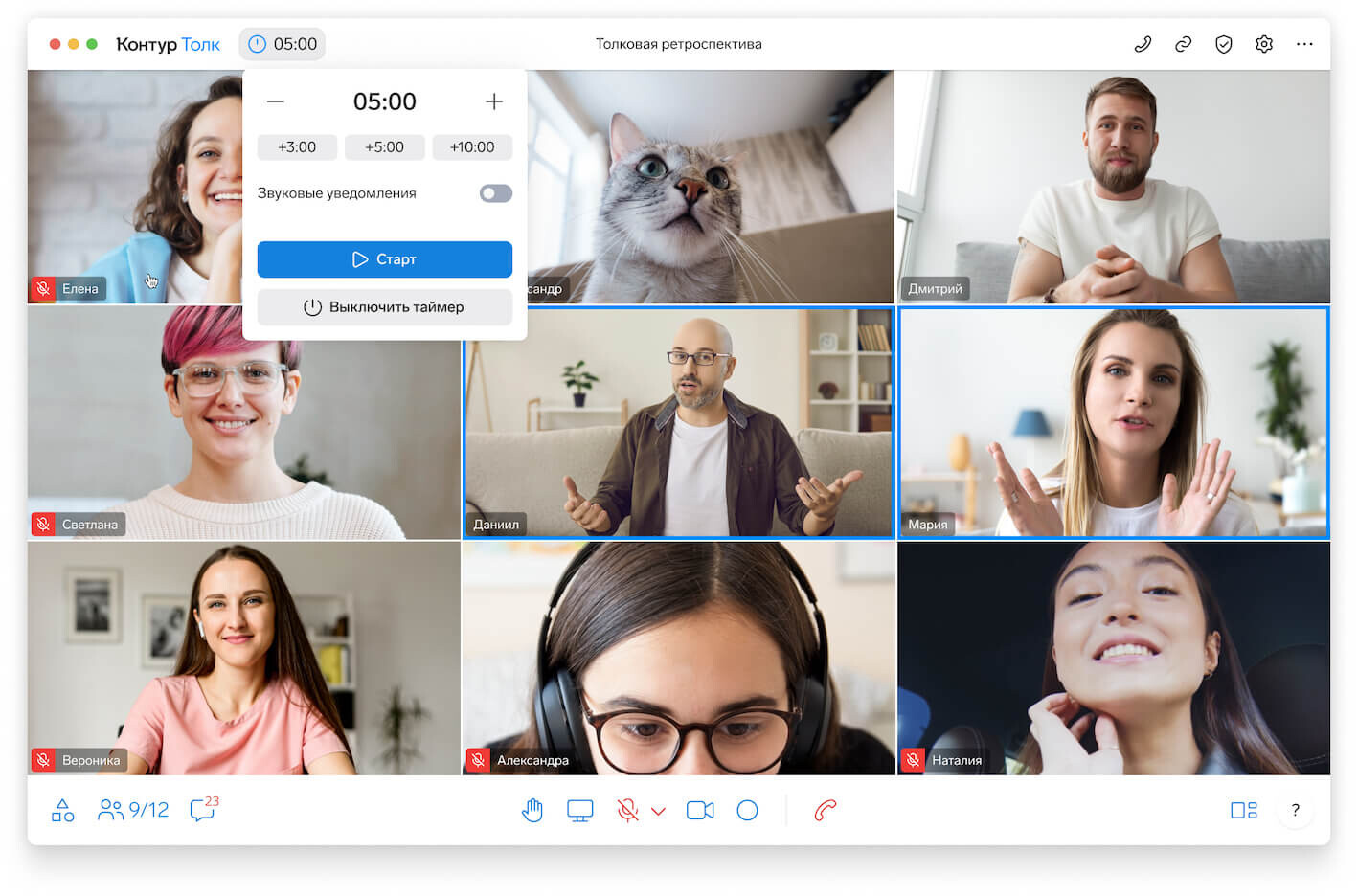Leave the call with red handset icon
Screen dimensions: 1358x896
[x=826, y=811]
